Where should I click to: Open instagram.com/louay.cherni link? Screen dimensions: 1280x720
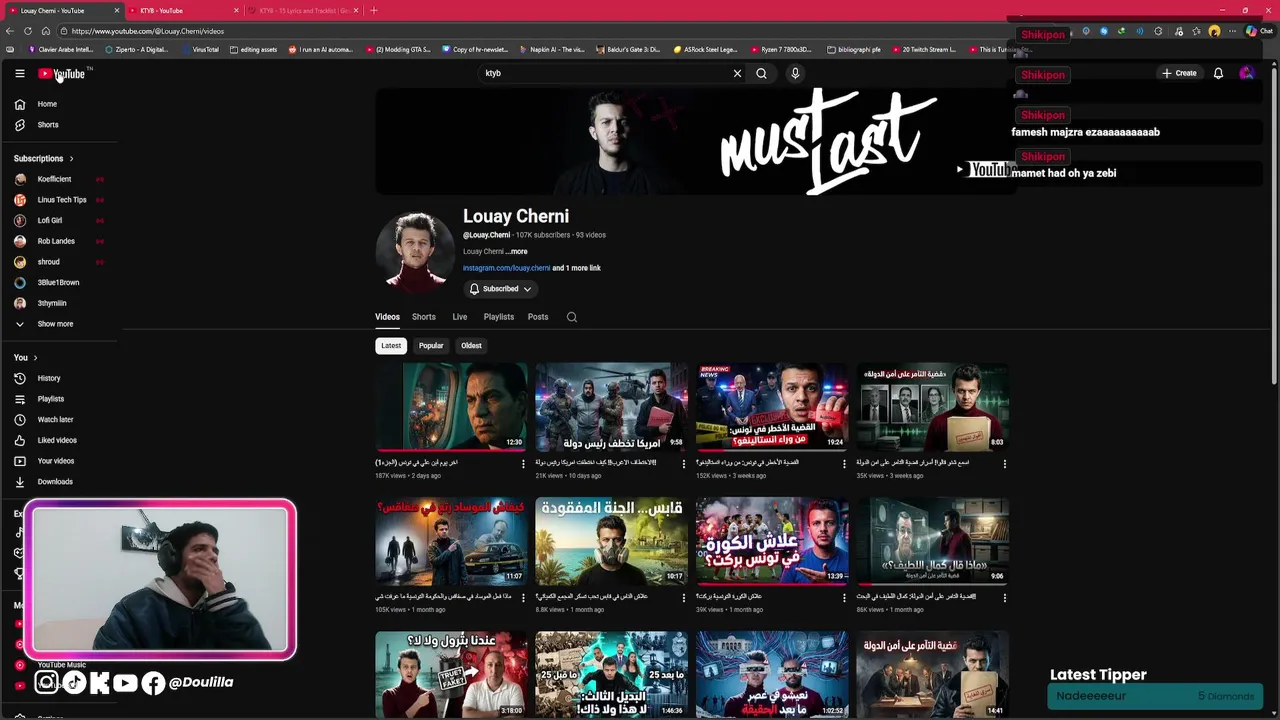tap(506, 268)
